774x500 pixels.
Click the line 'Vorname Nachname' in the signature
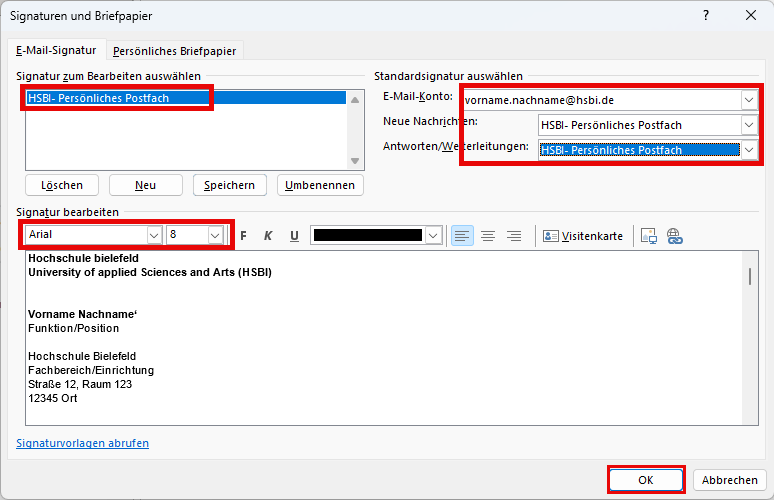tap(82, 314)
